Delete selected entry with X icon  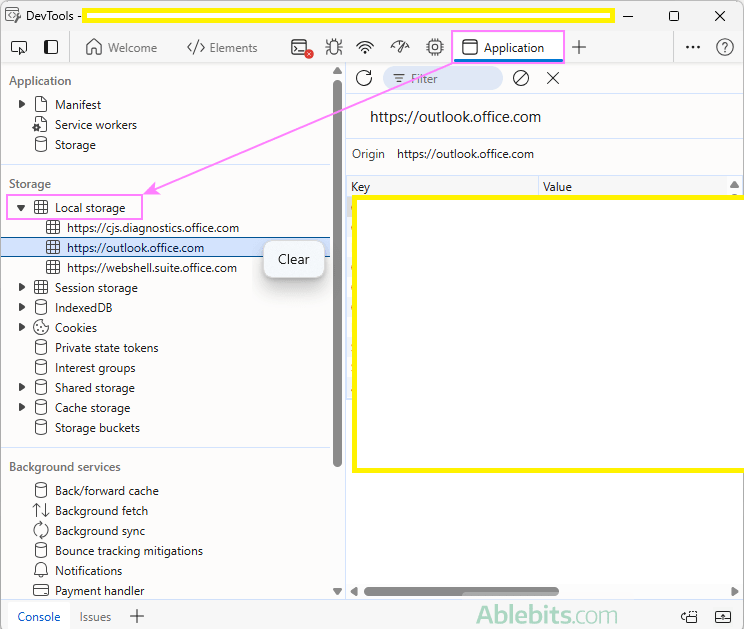tap(553, 78)
